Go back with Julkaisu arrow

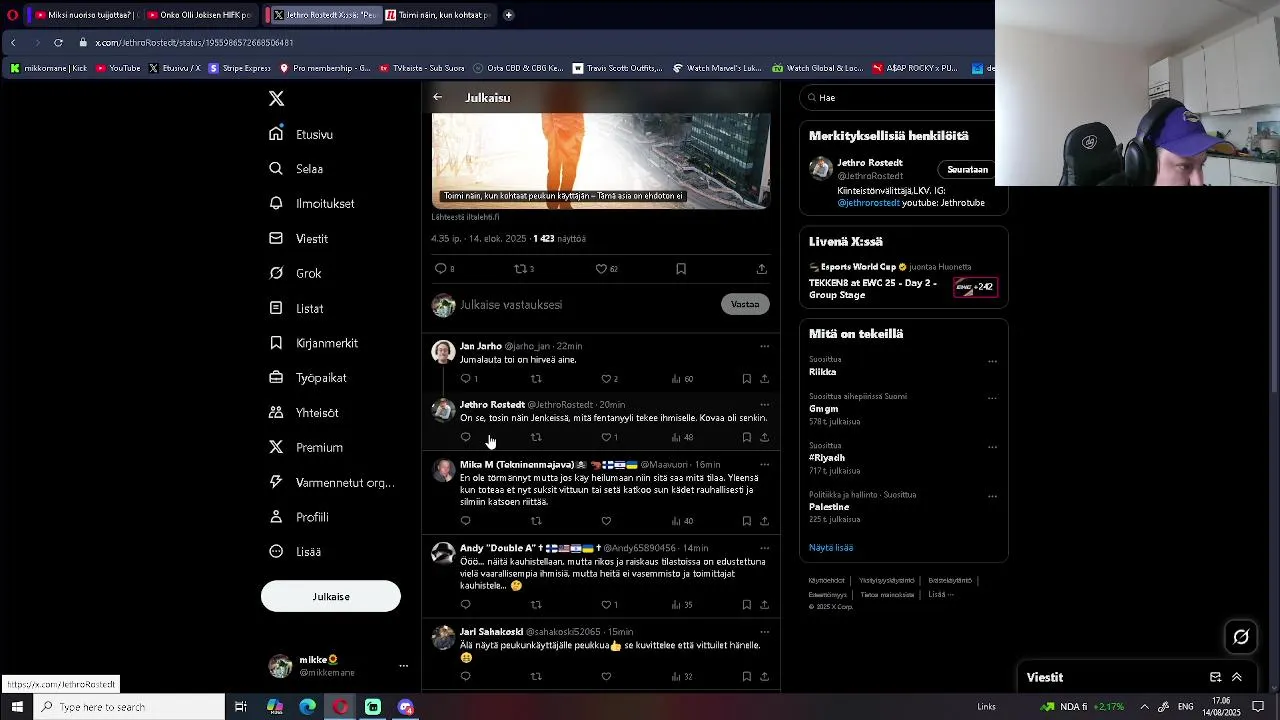[x=437, y=97]
